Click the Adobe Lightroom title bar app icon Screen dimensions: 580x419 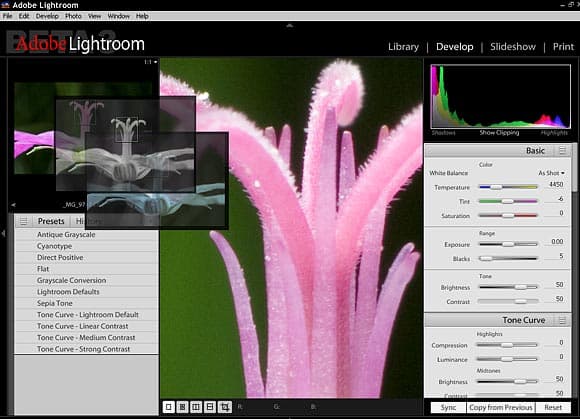pos(5,5)
